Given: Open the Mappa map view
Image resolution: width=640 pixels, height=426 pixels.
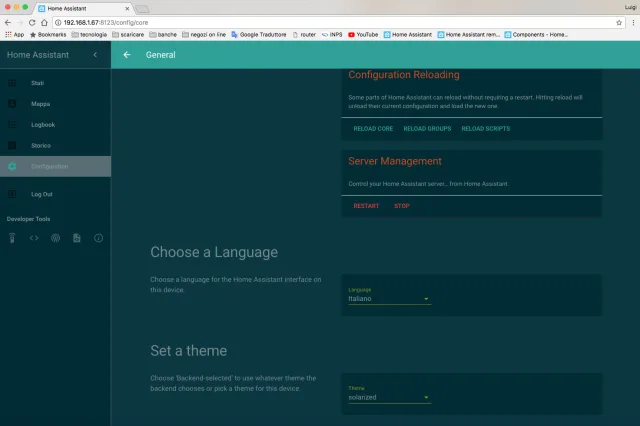Looking at the screenshot, I should (40, 104).
